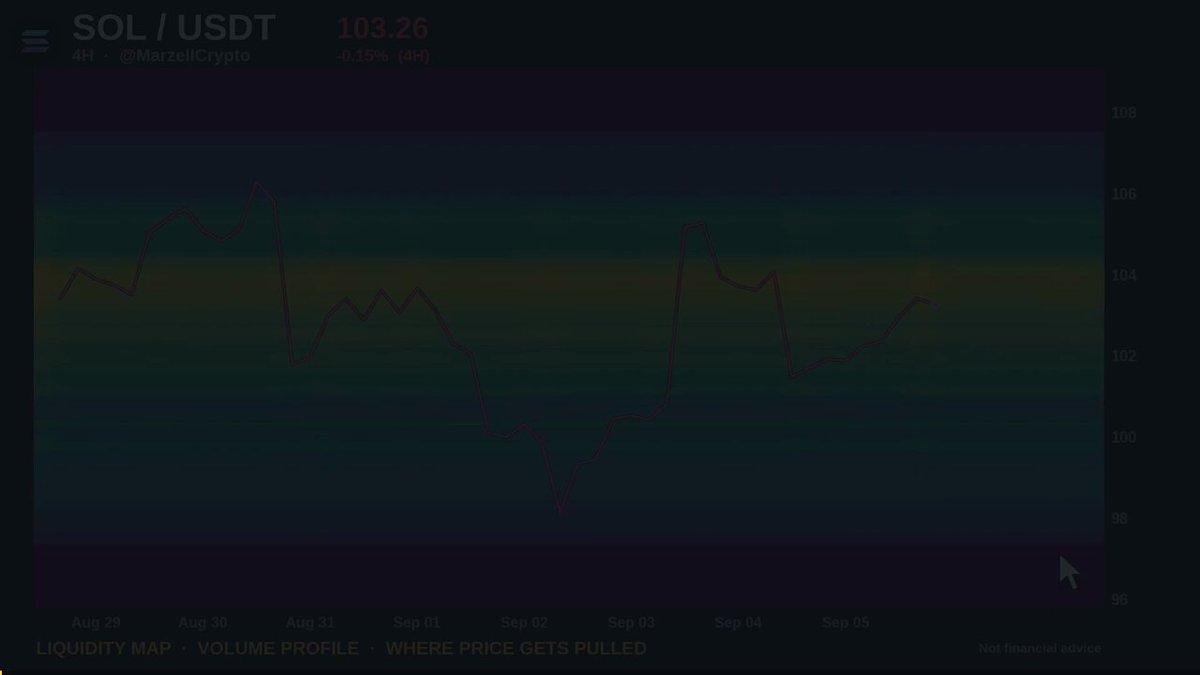Click the Aug 30 date label
The width and height of the screenshot is (1200, 675).
pos(203,622)
